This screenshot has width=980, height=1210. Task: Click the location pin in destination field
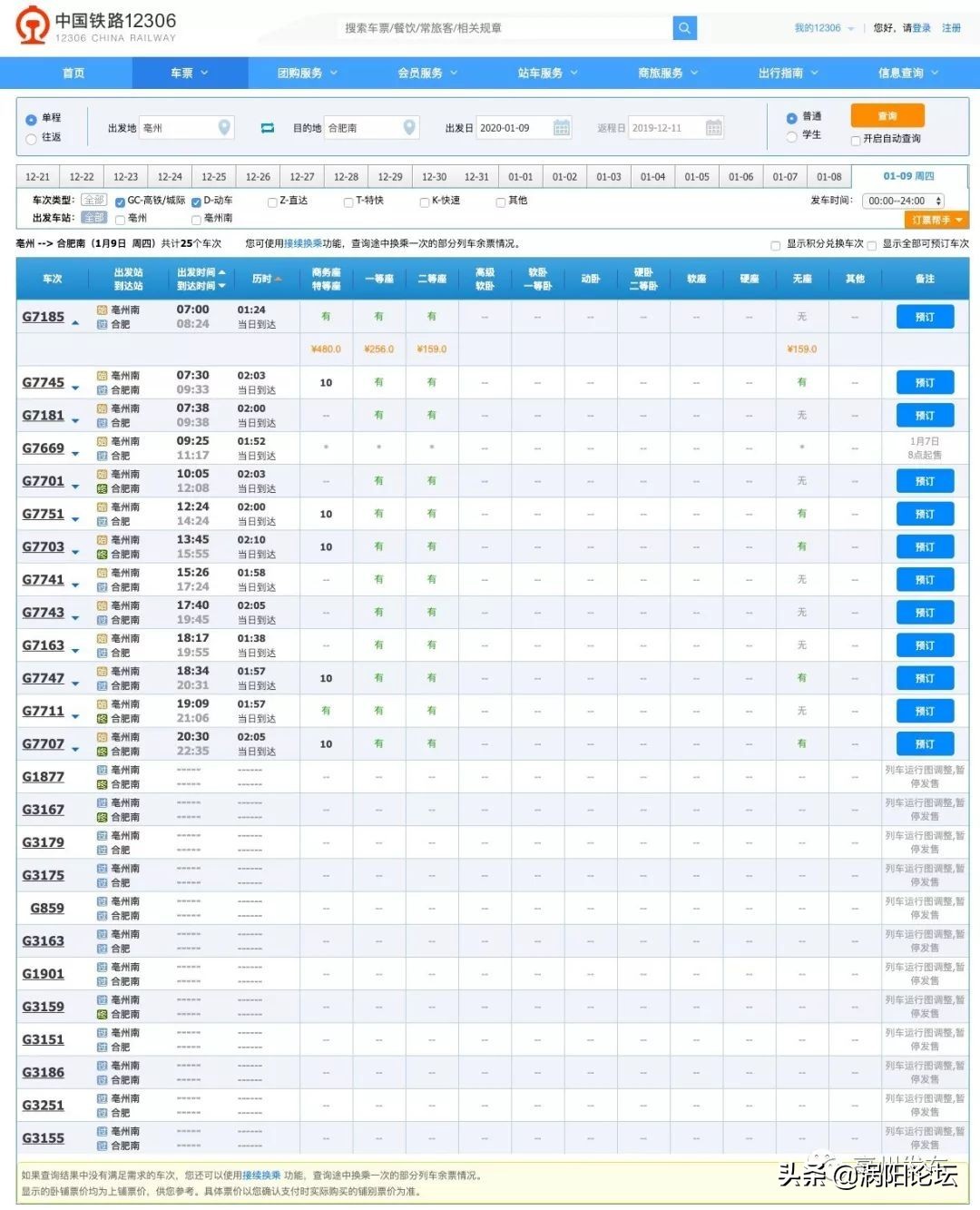click(409, 128)
